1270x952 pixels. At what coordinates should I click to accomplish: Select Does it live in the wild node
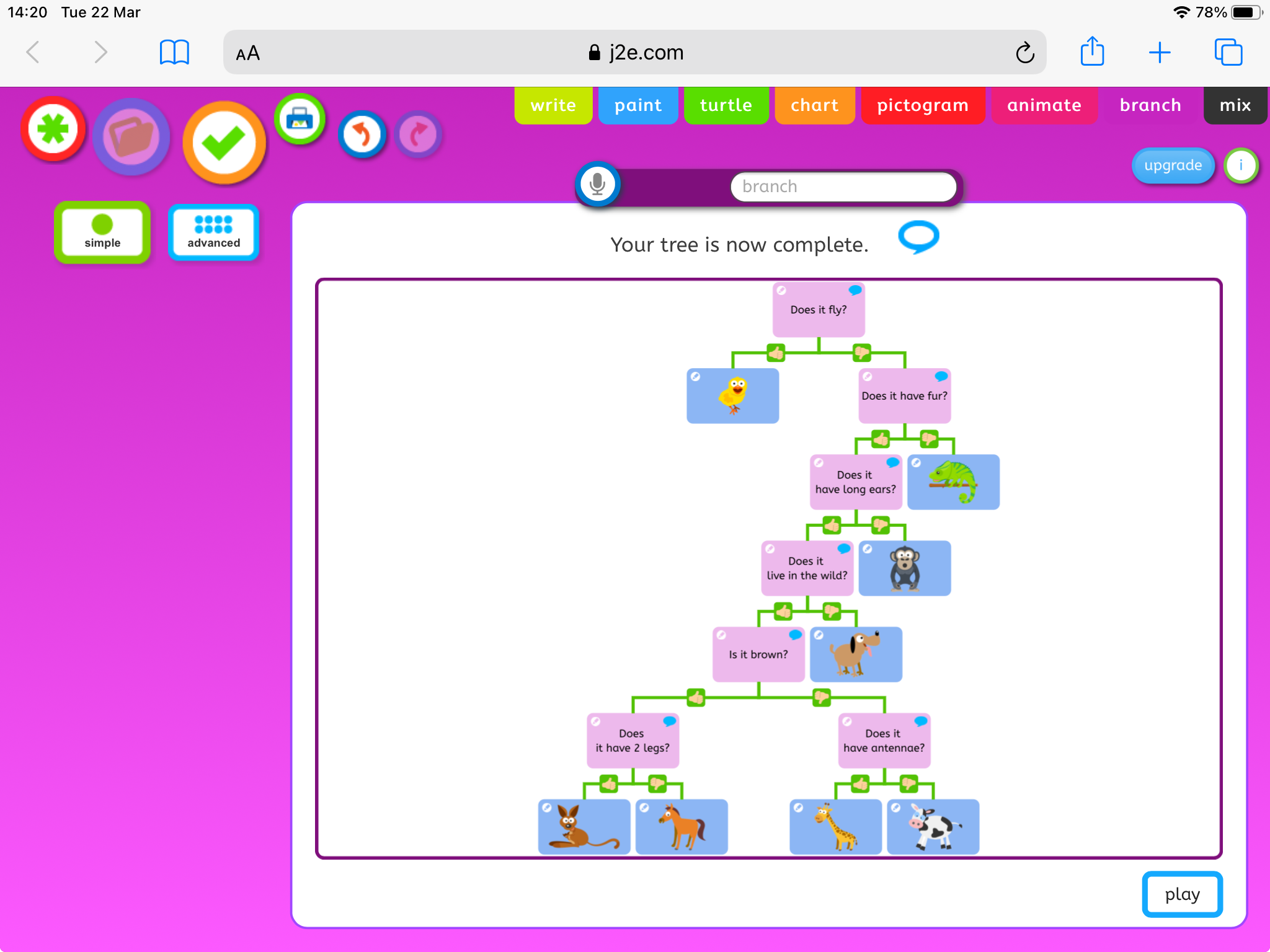coord(807,568)
